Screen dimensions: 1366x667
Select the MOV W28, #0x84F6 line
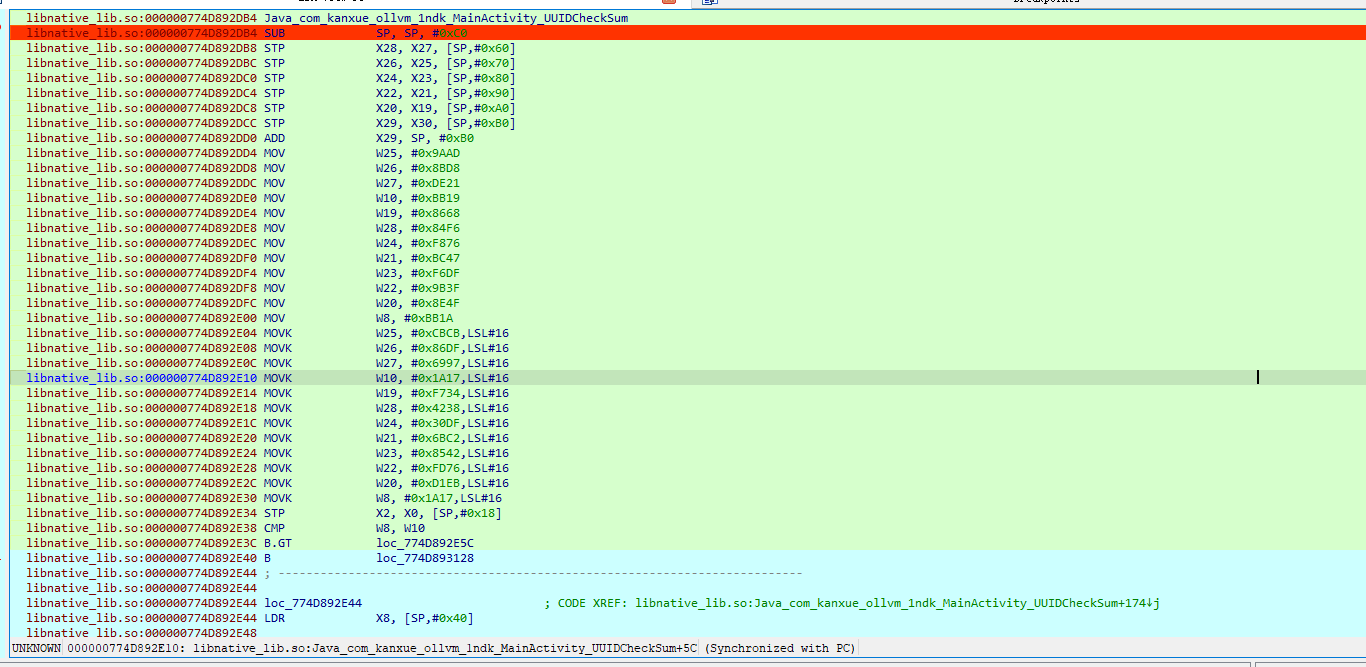(243, 228)
